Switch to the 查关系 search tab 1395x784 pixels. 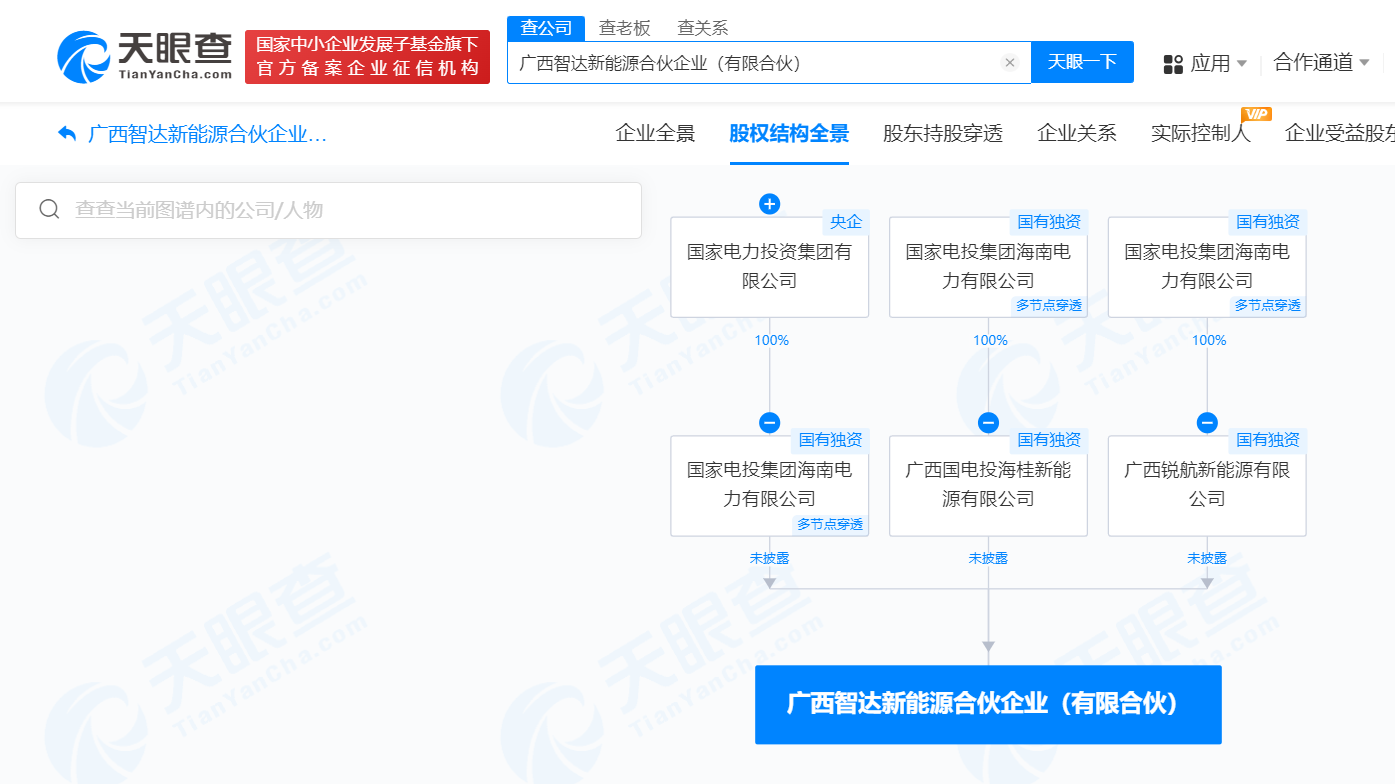coord(702,28)
